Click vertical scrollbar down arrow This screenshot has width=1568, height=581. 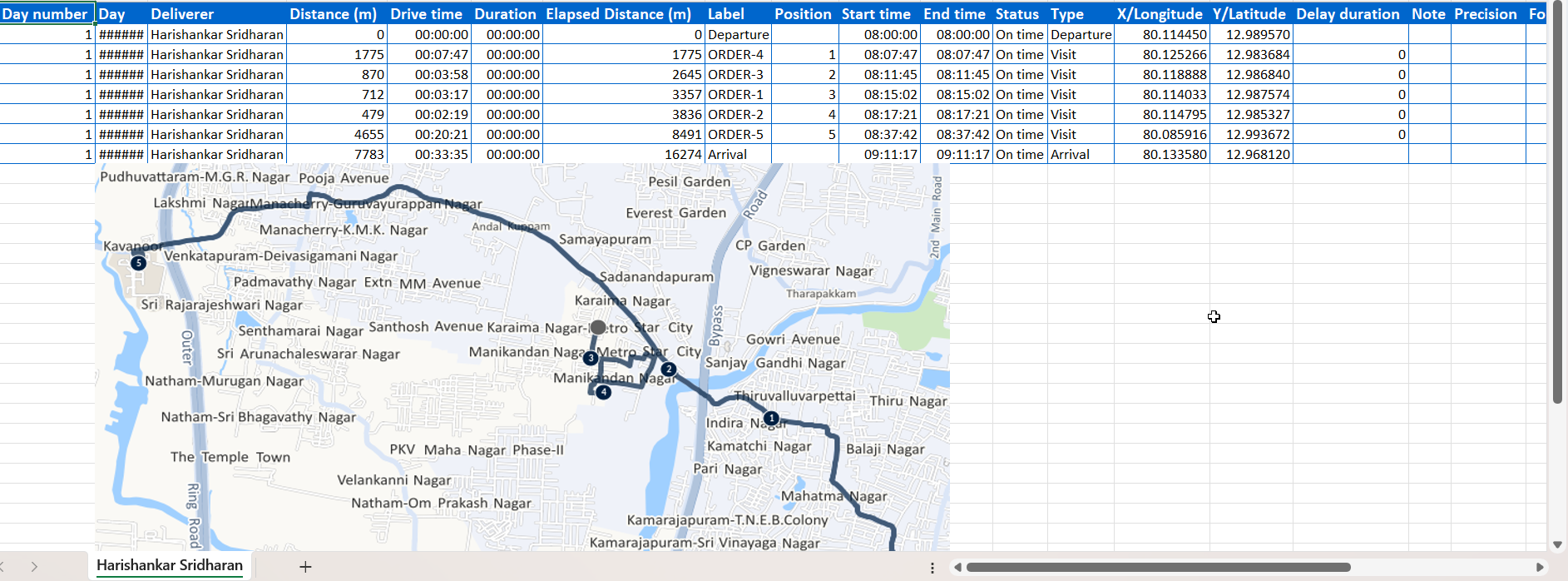click(x=1557, y=545)
